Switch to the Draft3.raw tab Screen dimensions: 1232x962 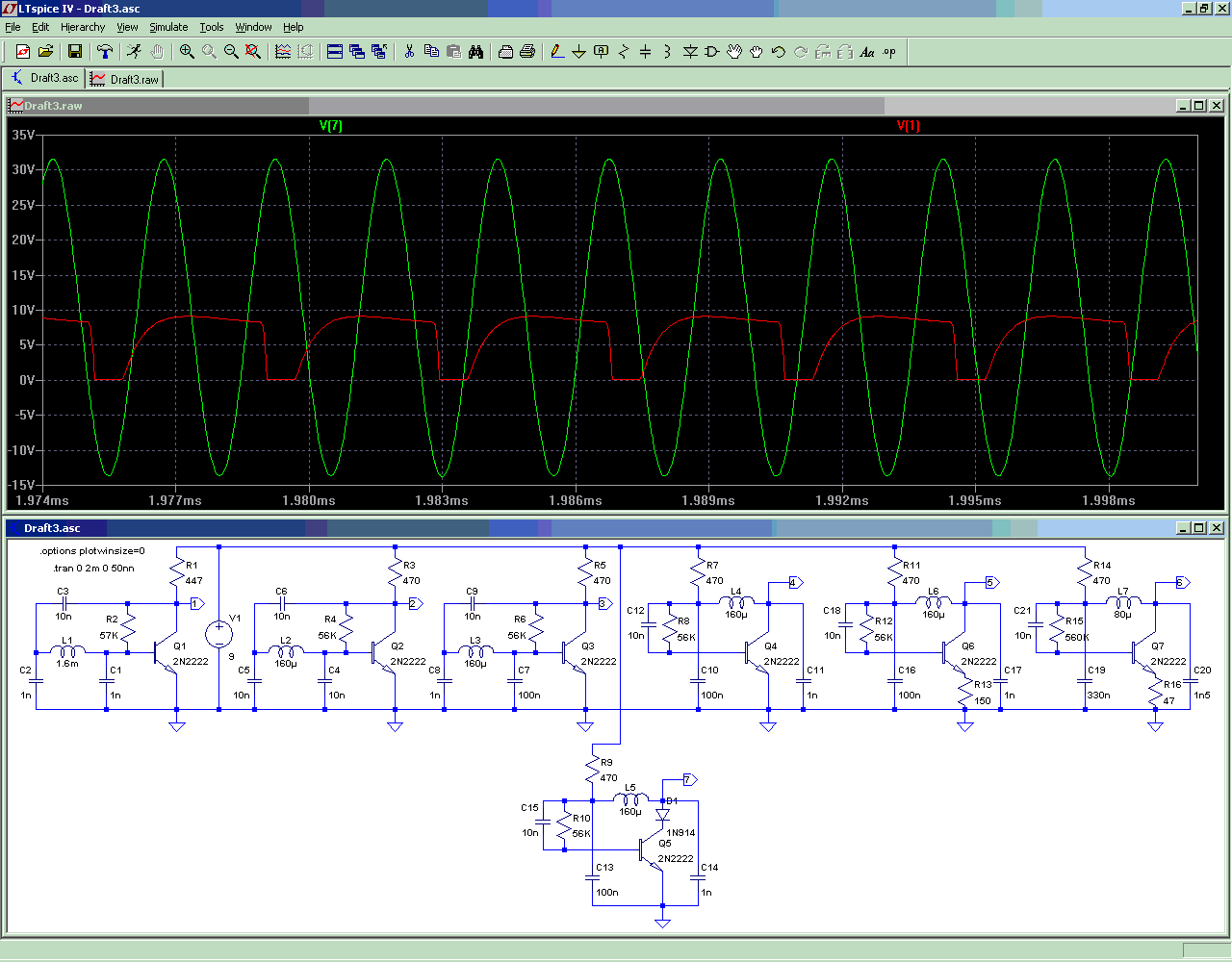tap(125, 79)
